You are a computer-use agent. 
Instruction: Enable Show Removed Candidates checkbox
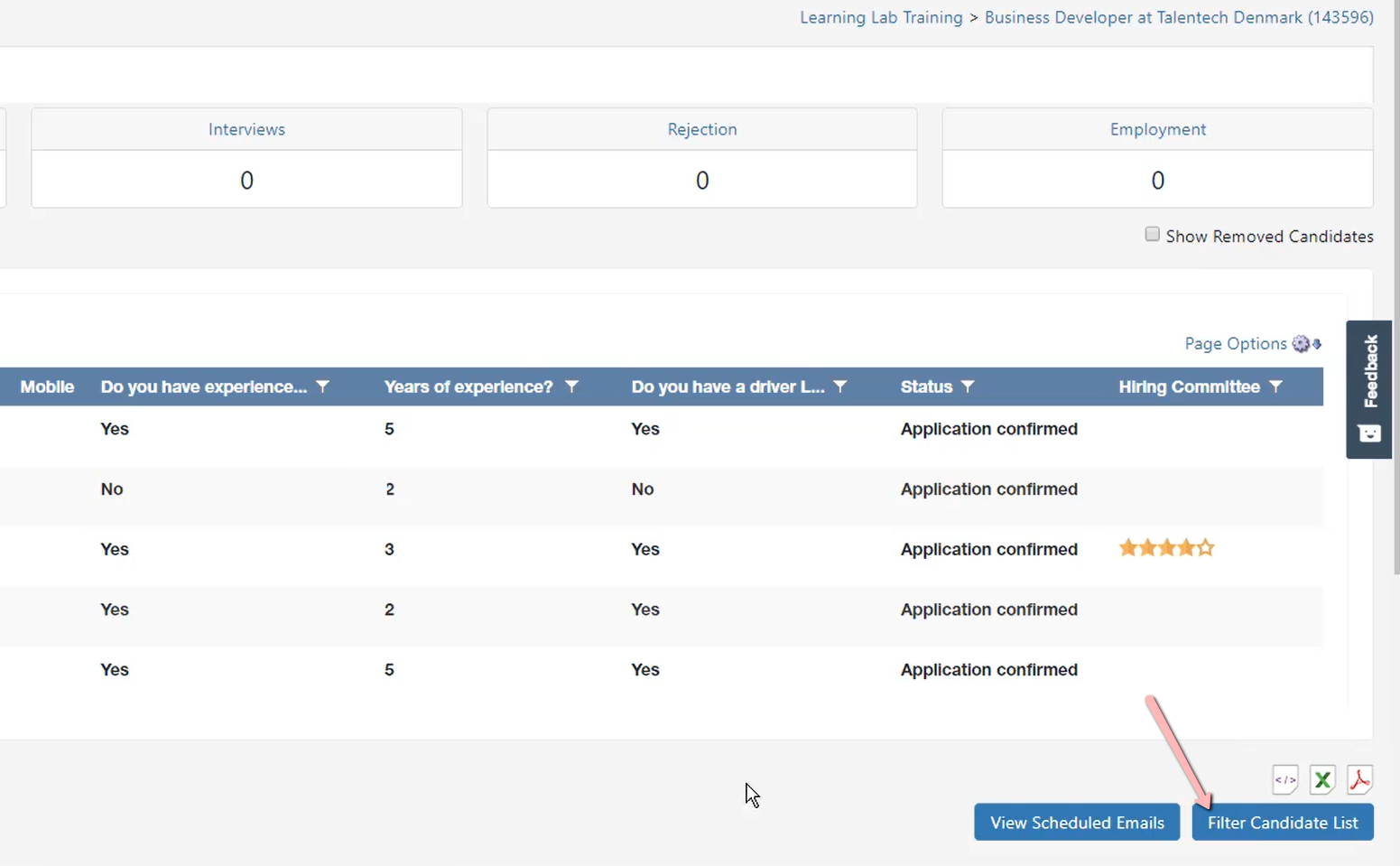tap(1152, 235)
